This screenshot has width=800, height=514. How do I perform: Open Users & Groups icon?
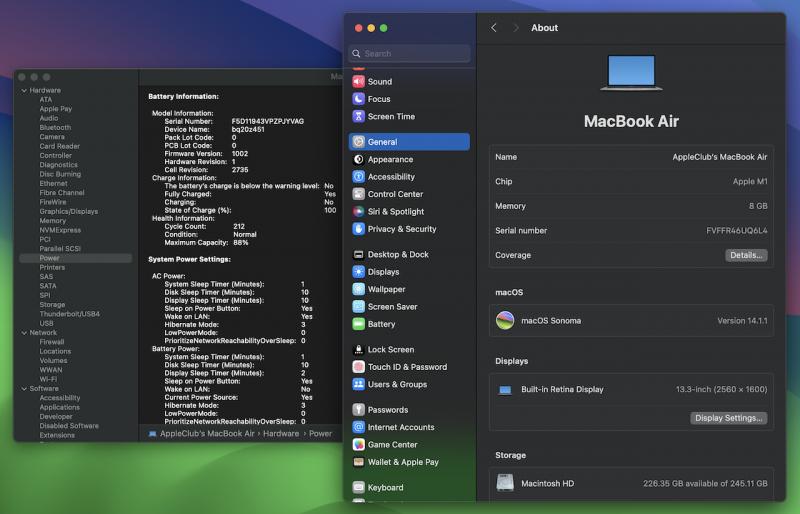tap(359, 384)
